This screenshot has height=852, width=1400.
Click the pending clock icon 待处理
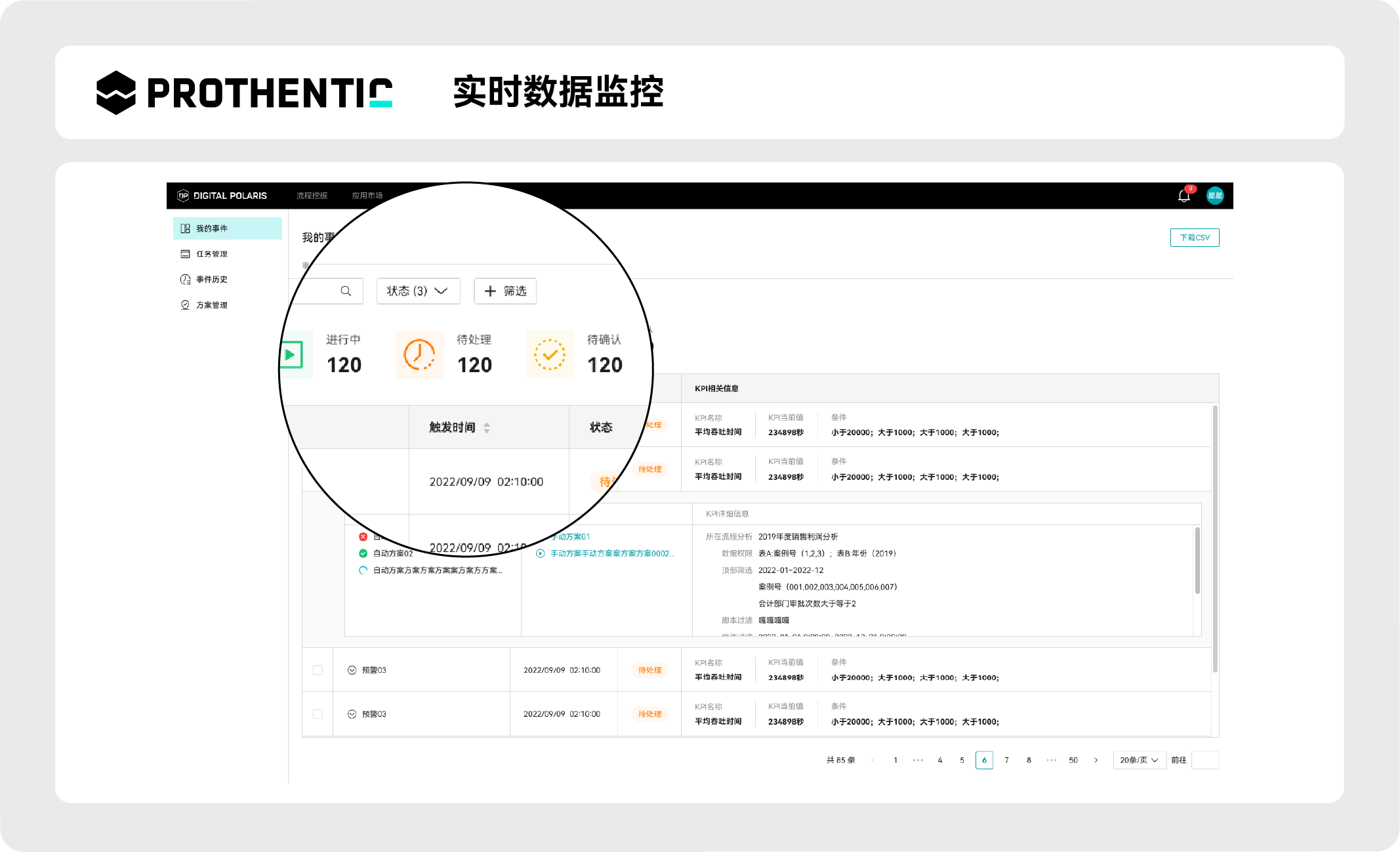[x=419, y=355]
